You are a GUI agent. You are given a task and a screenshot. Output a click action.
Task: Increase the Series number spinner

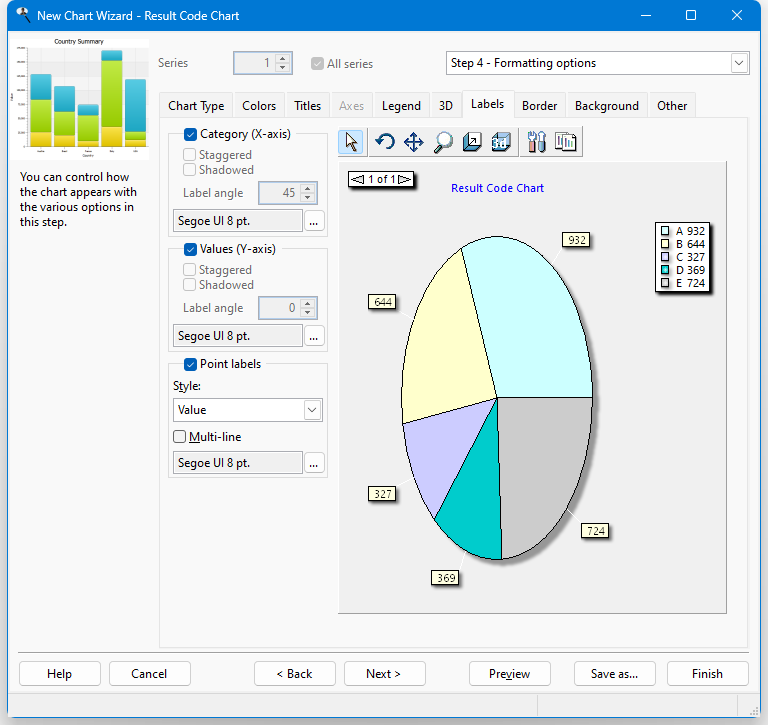pos(283,59)
